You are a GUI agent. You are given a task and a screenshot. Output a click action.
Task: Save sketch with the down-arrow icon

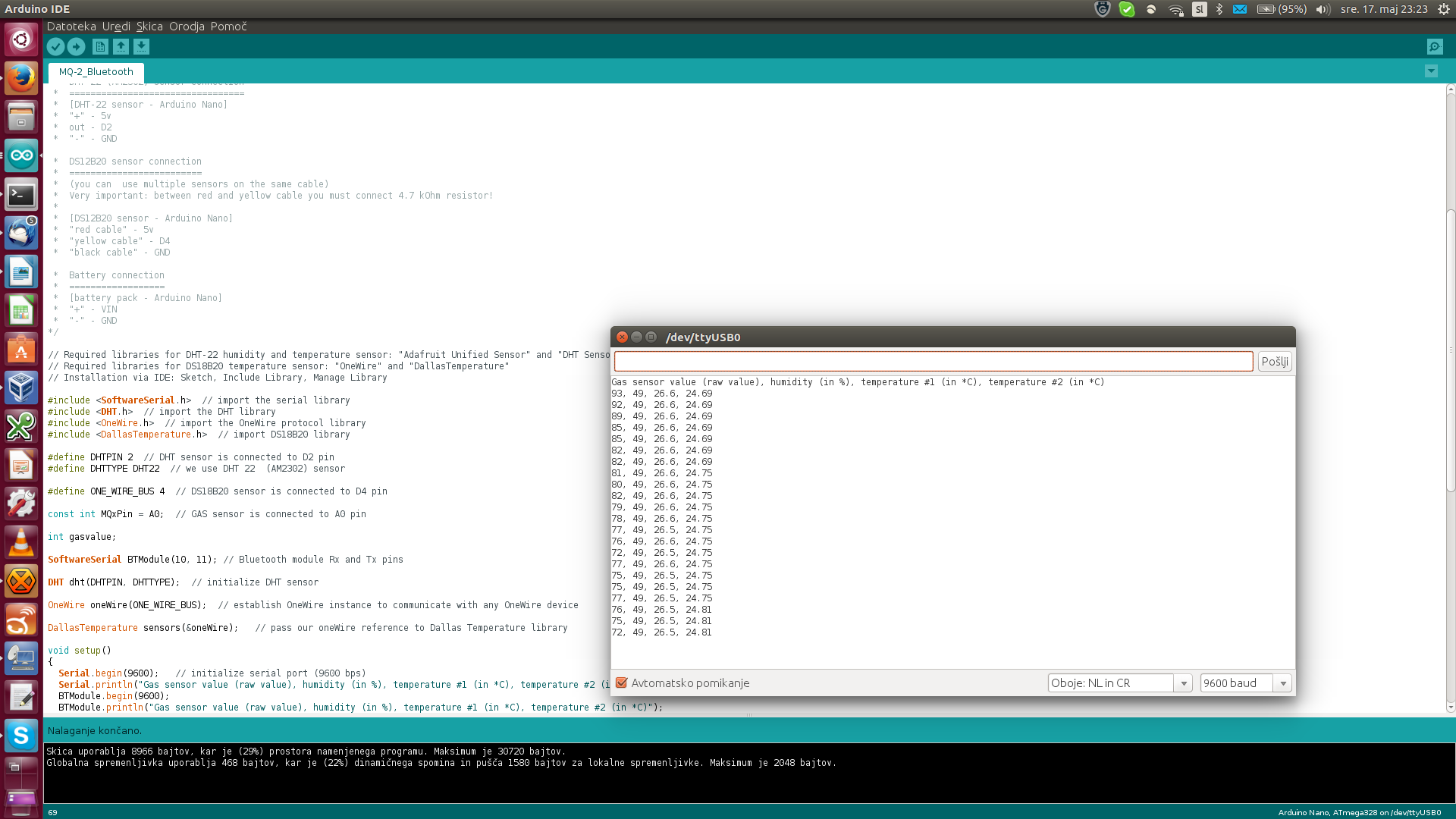[141, 47]
